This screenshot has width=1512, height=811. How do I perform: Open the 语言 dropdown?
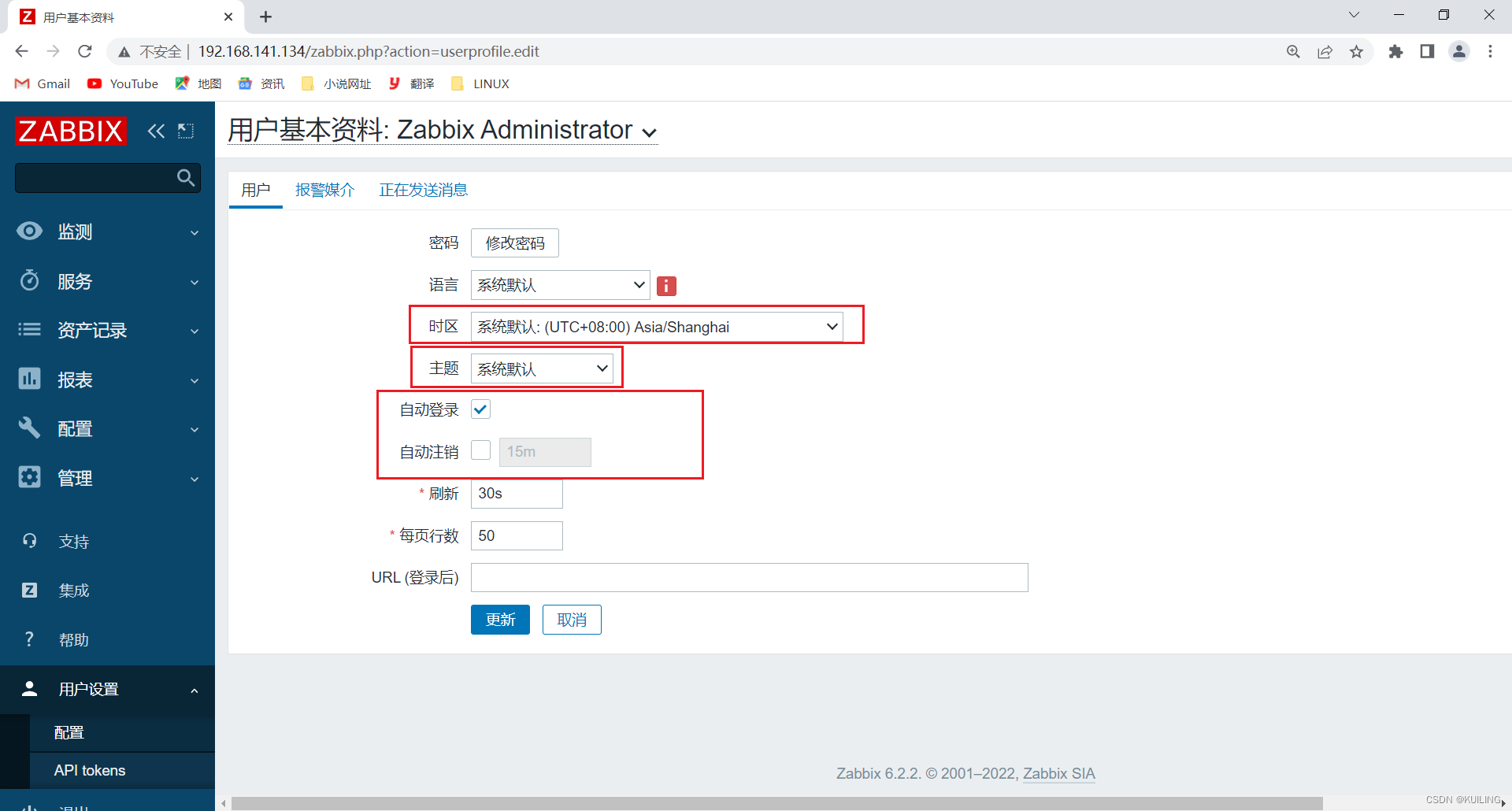point(560,285)
